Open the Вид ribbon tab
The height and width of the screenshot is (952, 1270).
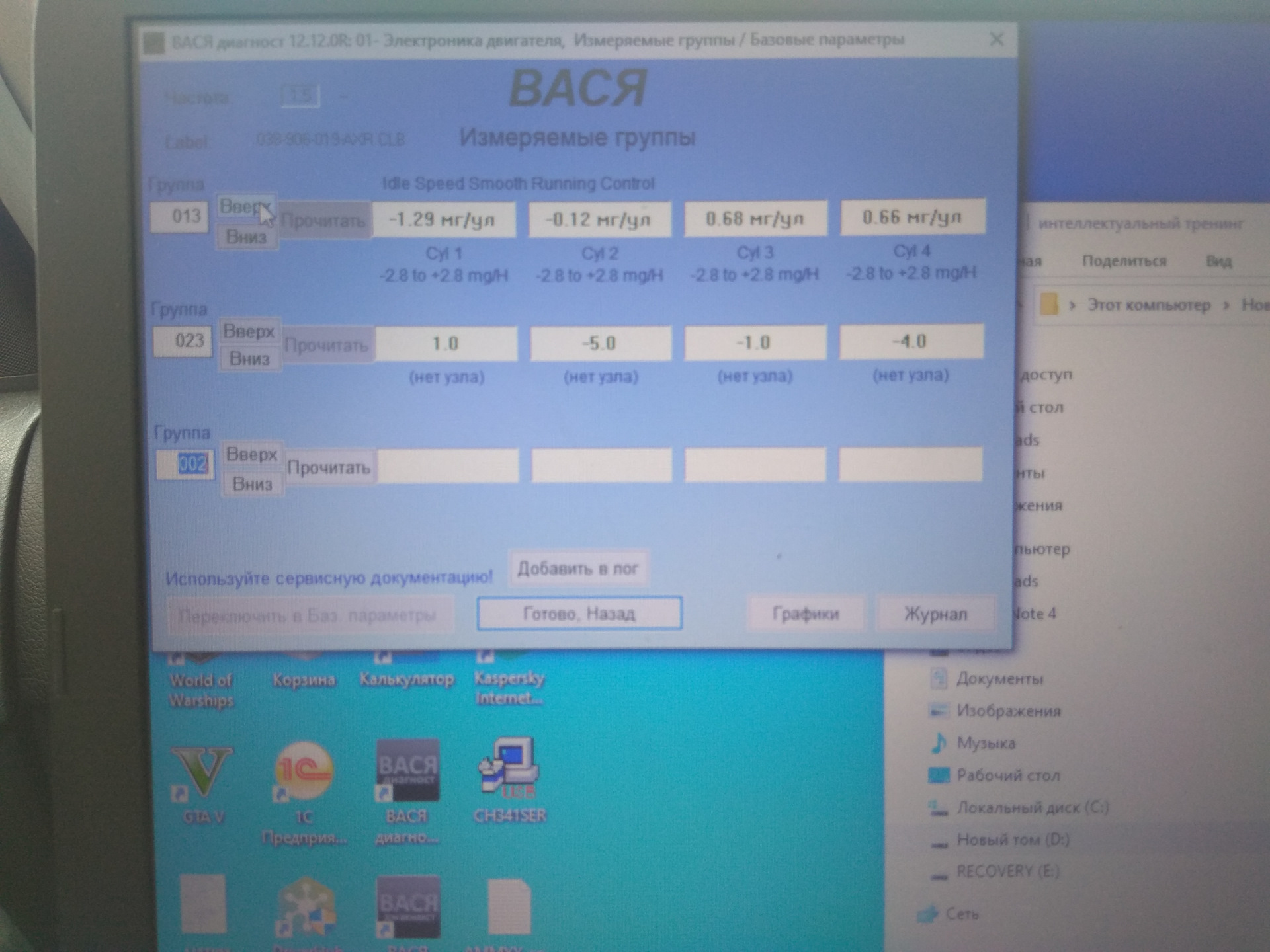tap(1218, 261)
